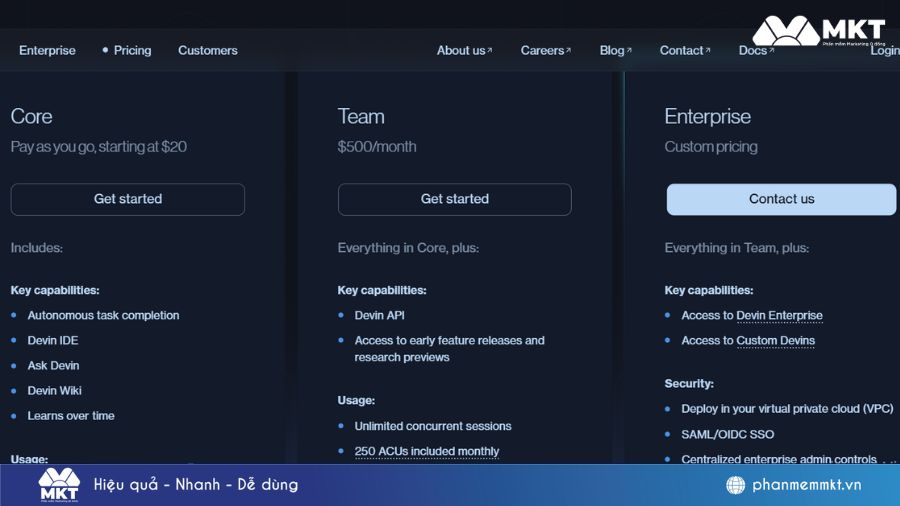
Task: Click the Custom pricing text
Action: click(x=711, y=147)
